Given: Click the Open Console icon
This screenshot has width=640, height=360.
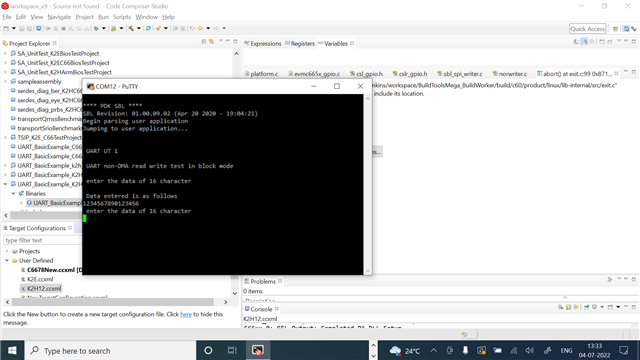Looking at the screenshot, I should tap(611, 307).
